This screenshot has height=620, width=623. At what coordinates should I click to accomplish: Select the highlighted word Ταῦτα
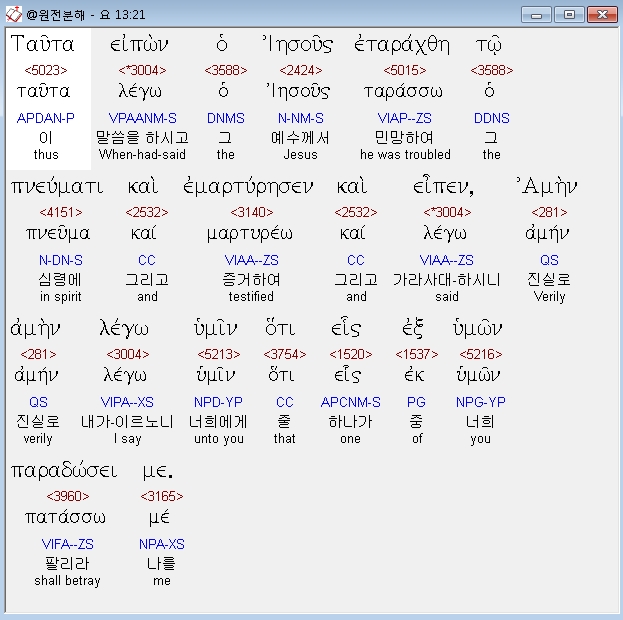pyautogui.click(x=43, y=44)
